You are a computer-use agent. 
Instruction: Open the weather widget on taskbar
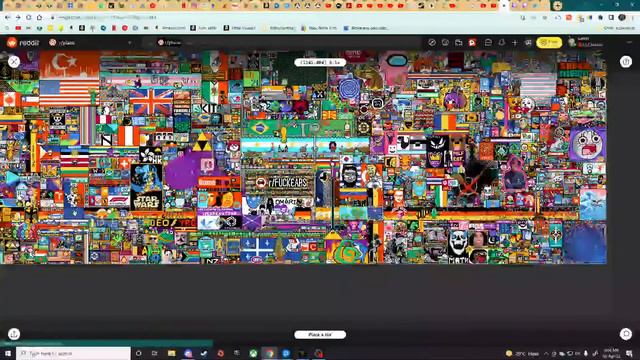[523, 353]
